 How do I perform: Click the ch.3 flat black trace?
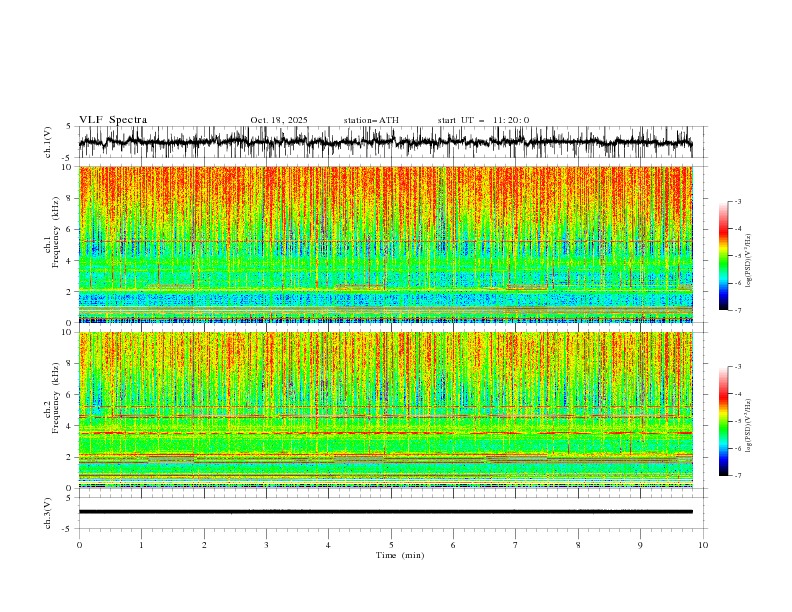coord(385,512)
